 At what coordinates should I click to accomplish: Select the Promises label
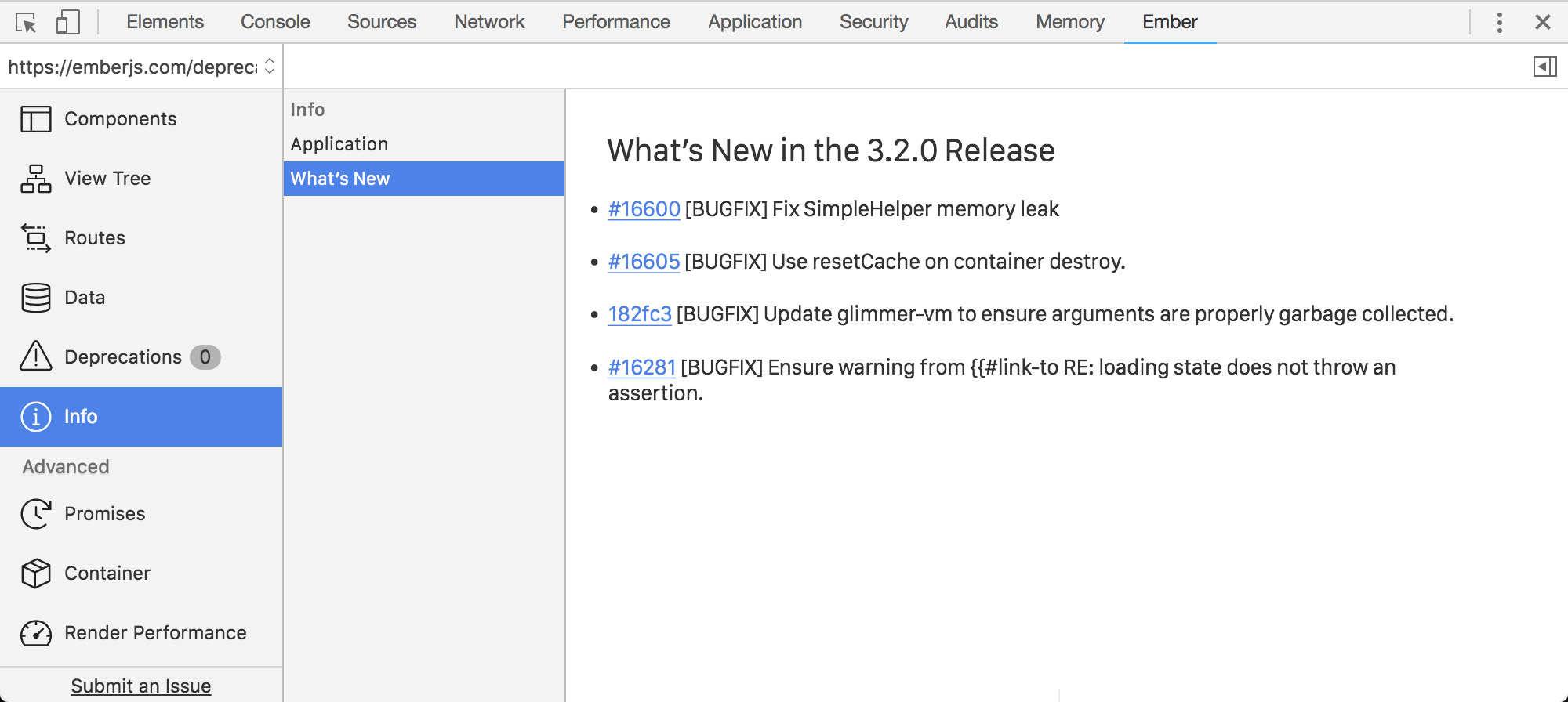point(105,514)
